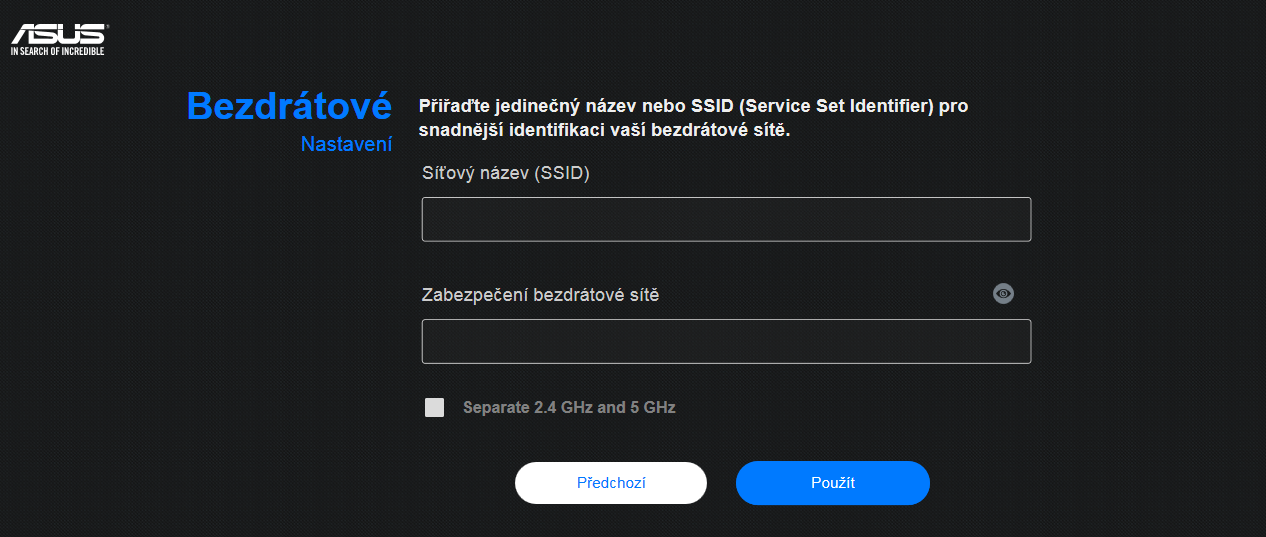The width and height of the screenshot is (1266, 537).
Task: Click the bold "SSID" word in the instructions
Action: (x=707, y=105)
